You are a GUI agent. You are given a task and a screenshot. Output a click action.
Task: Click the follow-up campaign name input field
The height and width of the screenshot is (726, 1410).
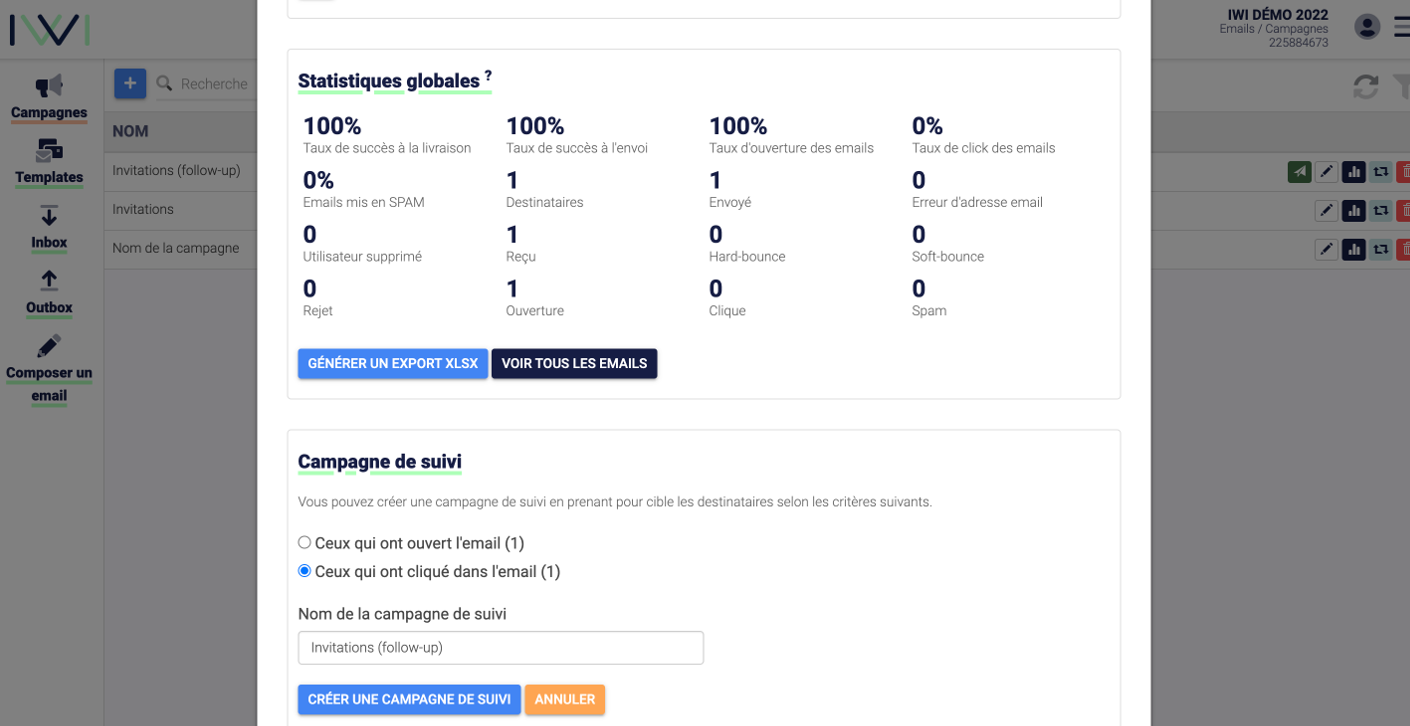[500, 648]
